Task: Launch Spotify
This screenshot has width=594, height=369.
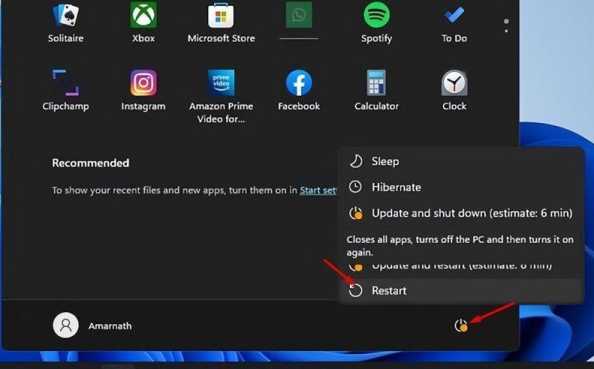Action: click(376, 22)
